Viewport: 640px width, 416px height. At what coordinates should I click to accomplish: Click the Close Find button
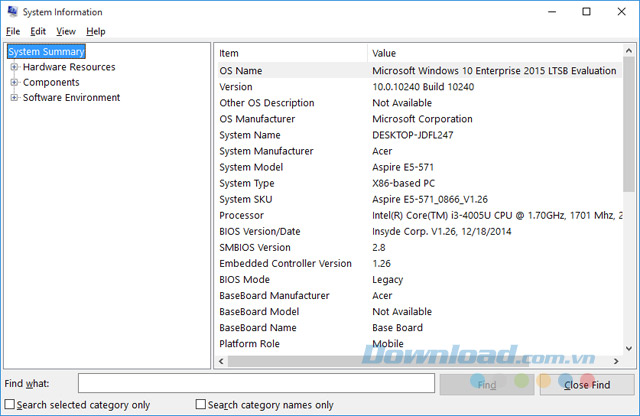coord(587,384)
